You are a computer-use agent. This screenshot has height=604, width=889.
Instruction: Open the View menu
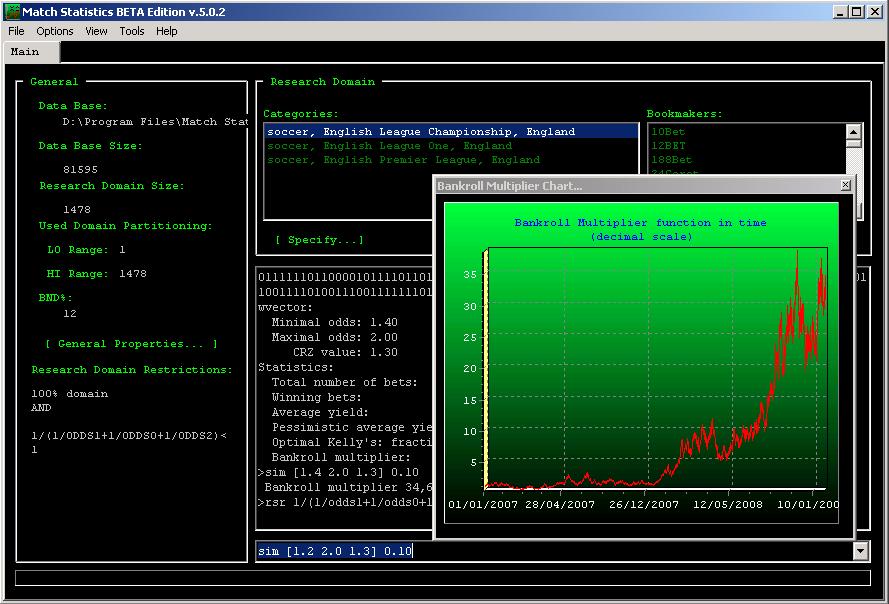point(96,31)
